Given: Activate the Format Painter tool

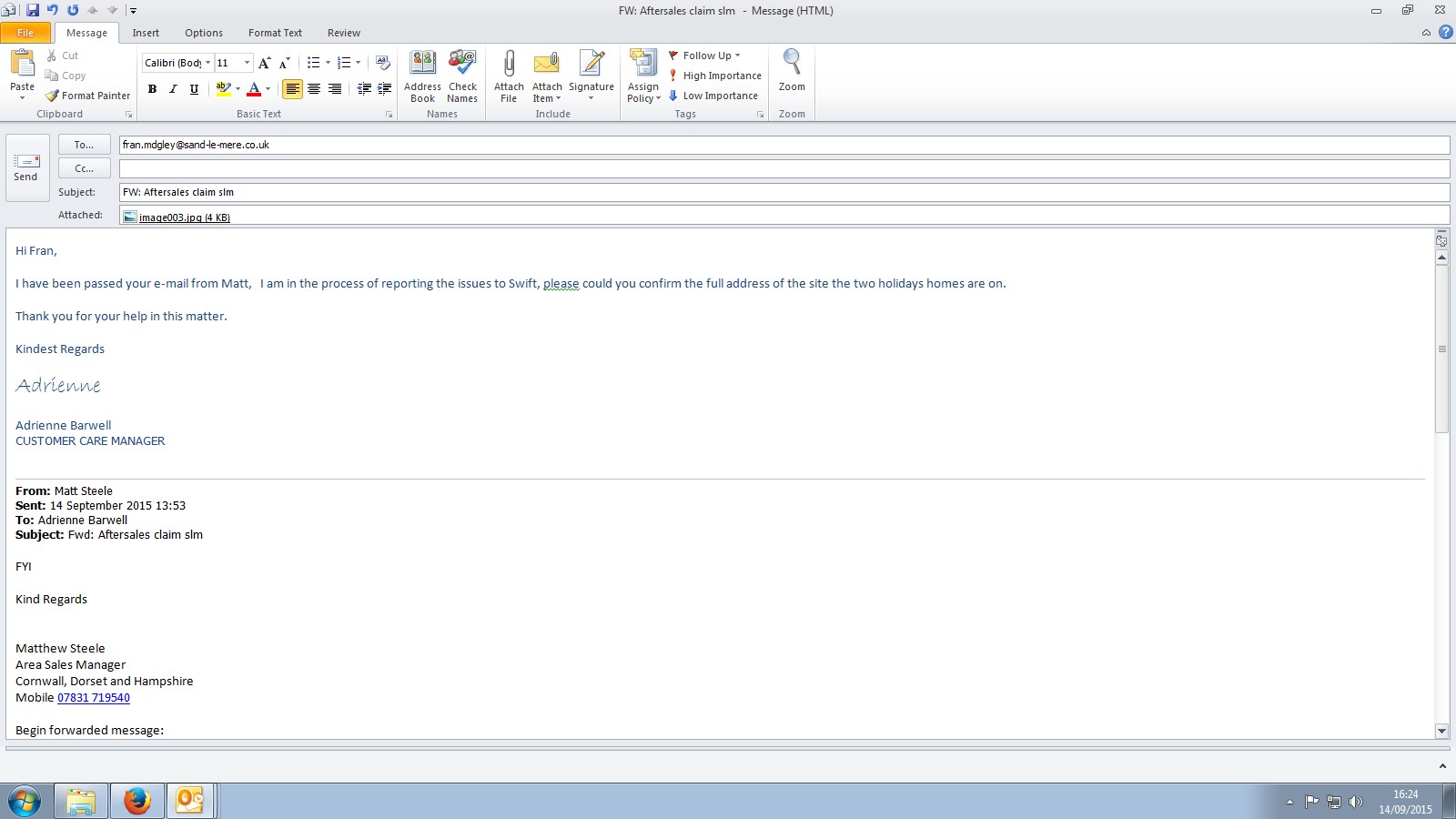Looking at the screenshot, I should [88, 96].
